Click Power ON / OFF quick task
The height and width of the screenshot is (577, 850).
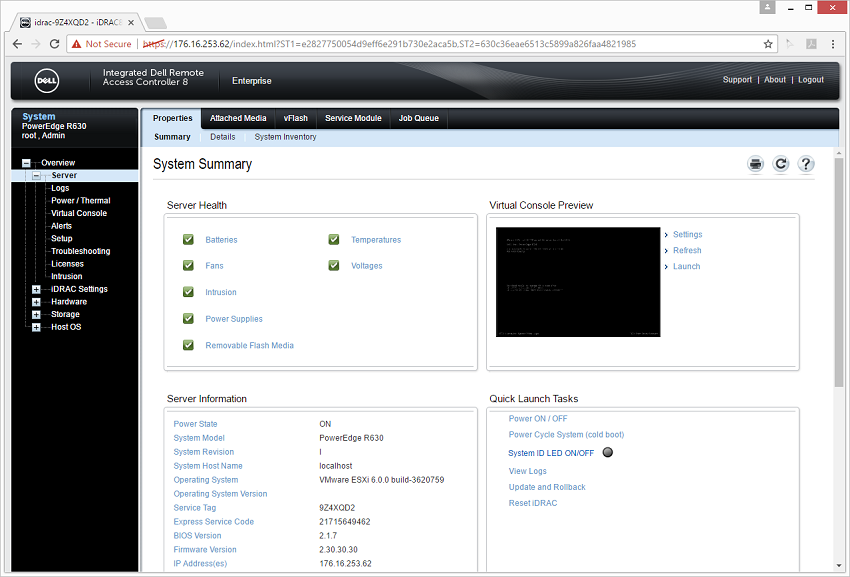pyautogui.click(x=538, y=419)
